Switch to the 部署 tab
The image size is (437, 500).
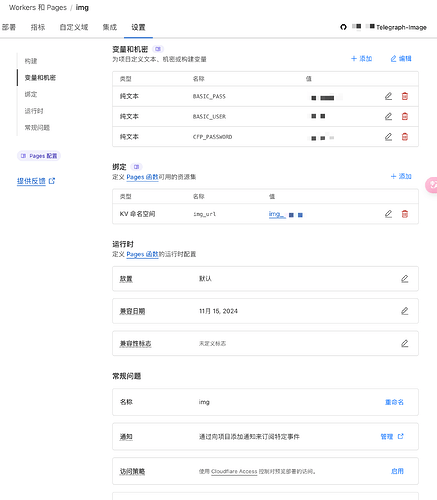pos(9,27)
